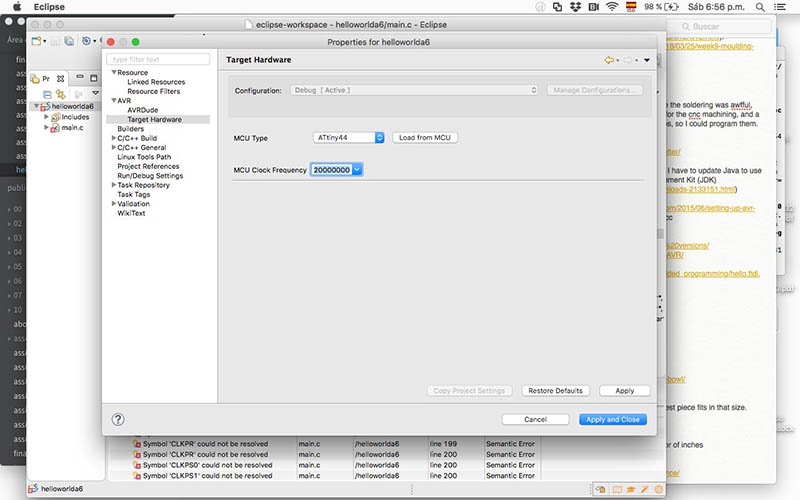Viewport: 800px width, 500px height.
Task: Click the book icon in the bottom trim
Action: 617,489
